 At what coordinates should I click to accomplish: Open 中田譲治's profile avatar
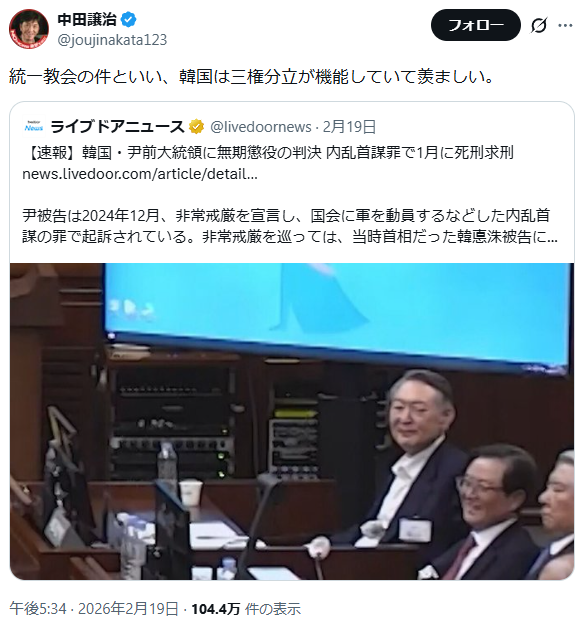click(29, 29)
